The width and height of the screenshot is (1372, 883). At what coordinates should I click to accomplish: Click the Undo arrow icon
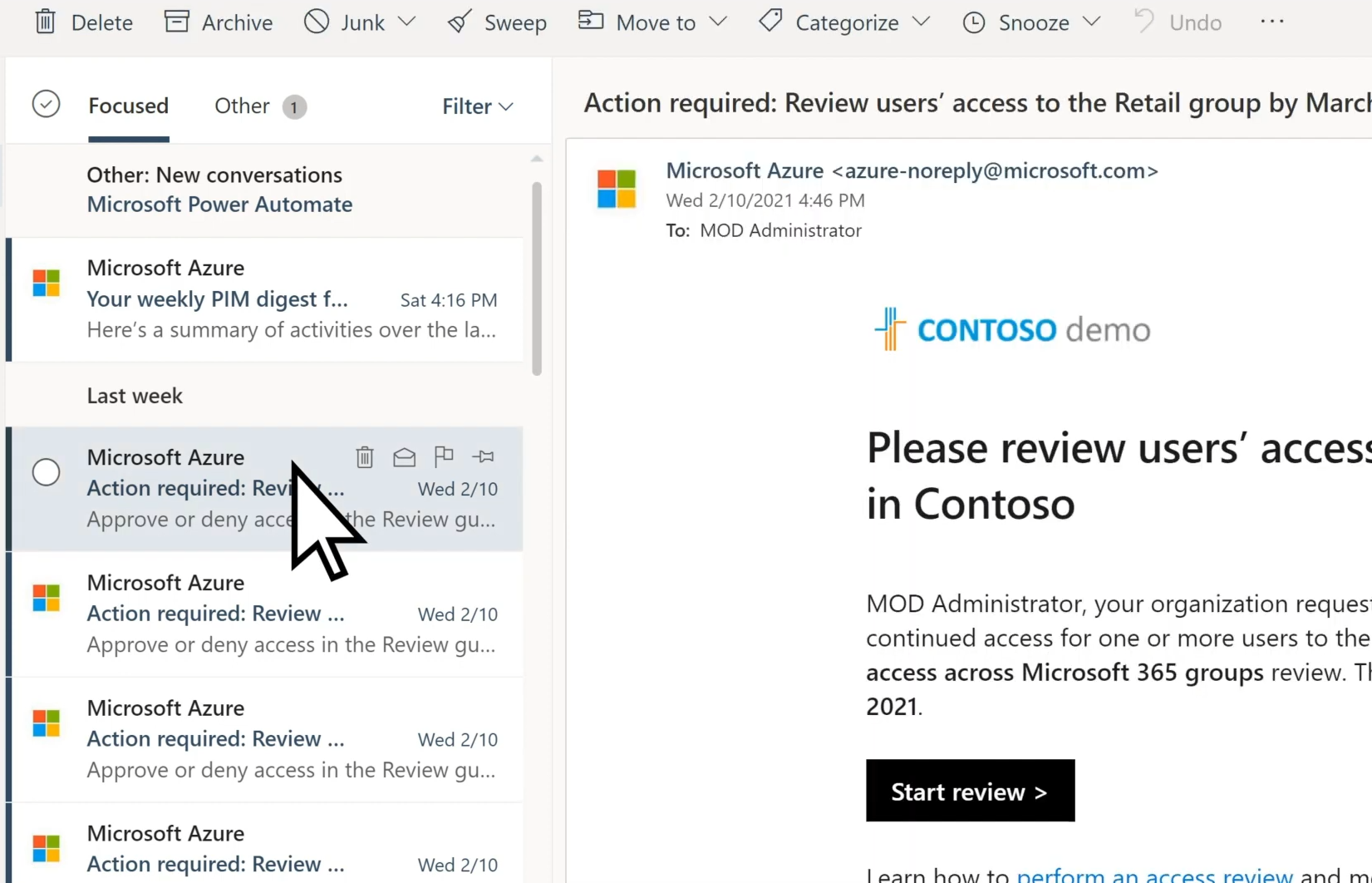pyautogui.click(x=1144, y=21)
